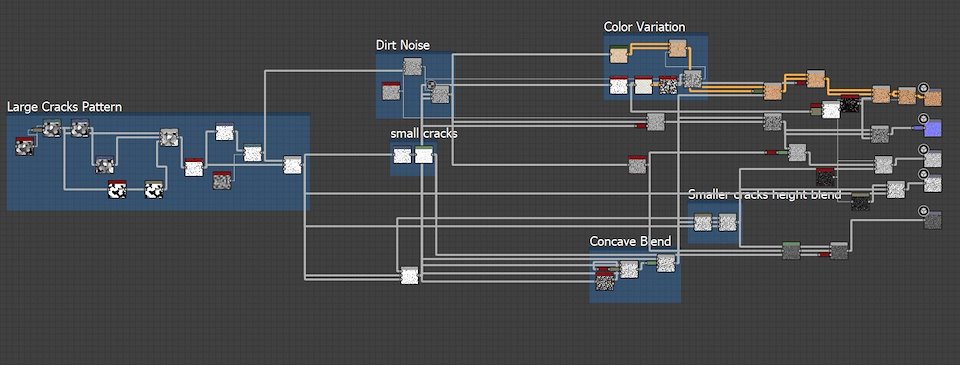
Task: Select left node in Smaller cracks height blend
Action: (703, 222)
